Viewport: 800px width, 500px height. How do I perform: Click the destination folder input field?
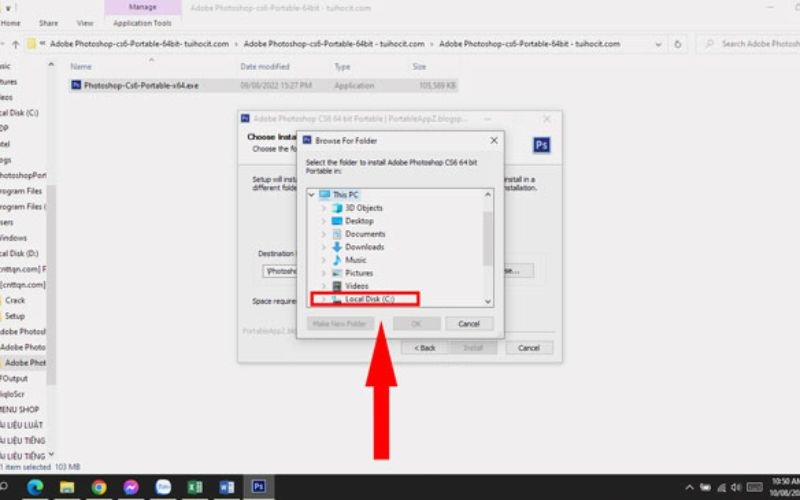(x=280, y=271)
